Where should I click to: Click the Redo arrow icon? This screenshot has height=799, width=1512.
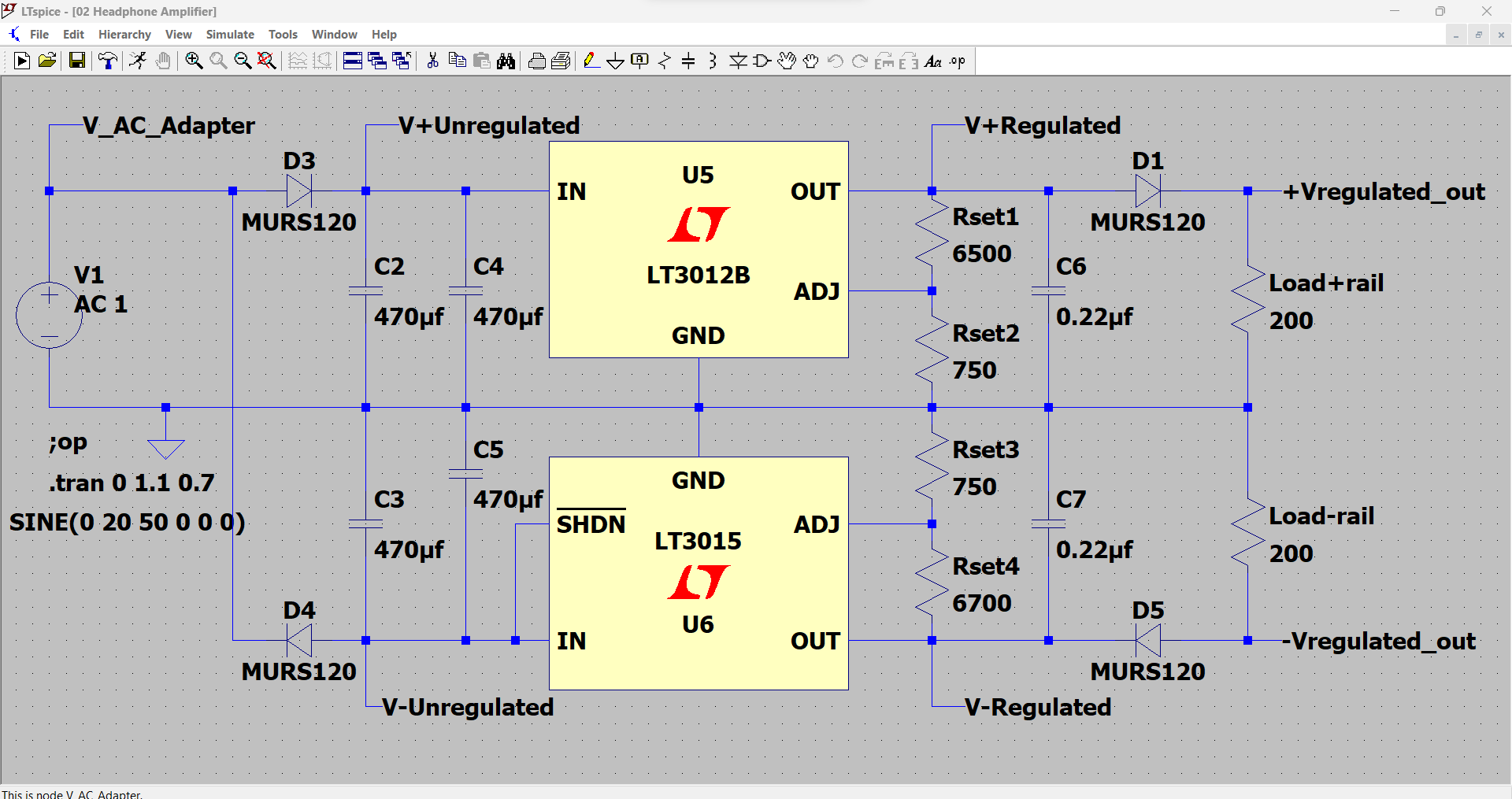pyautogui.click(x=860, y=61)
